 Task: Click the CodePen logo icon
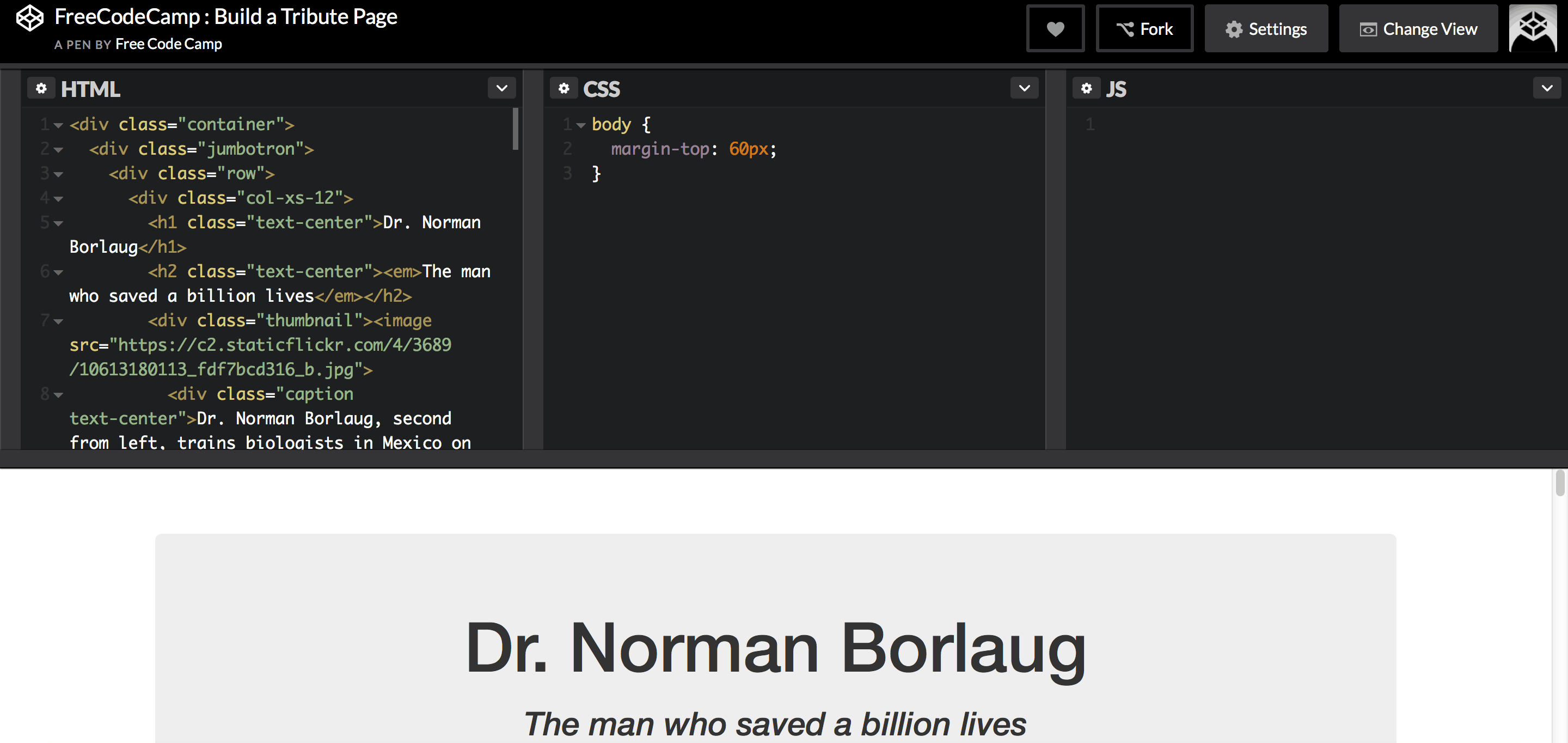point(29,19)
